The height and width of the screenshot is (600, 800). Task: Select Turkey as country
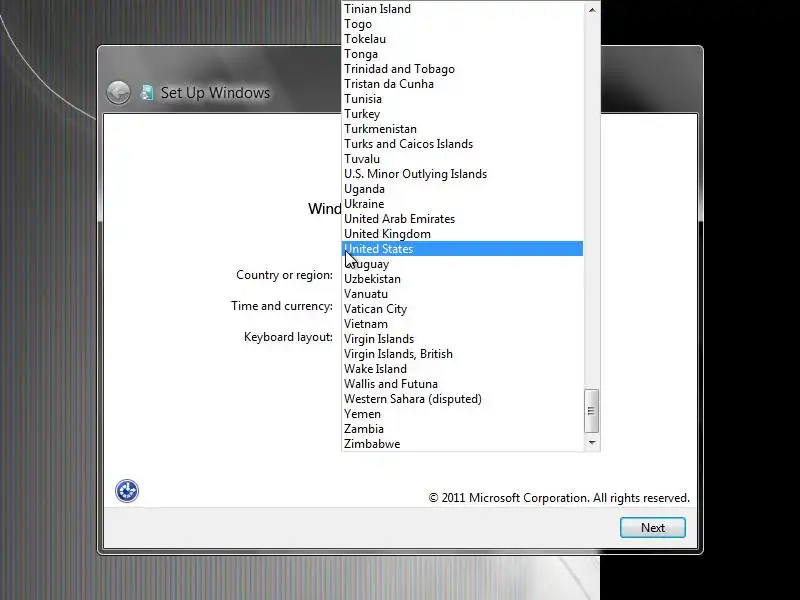[462, 114]
